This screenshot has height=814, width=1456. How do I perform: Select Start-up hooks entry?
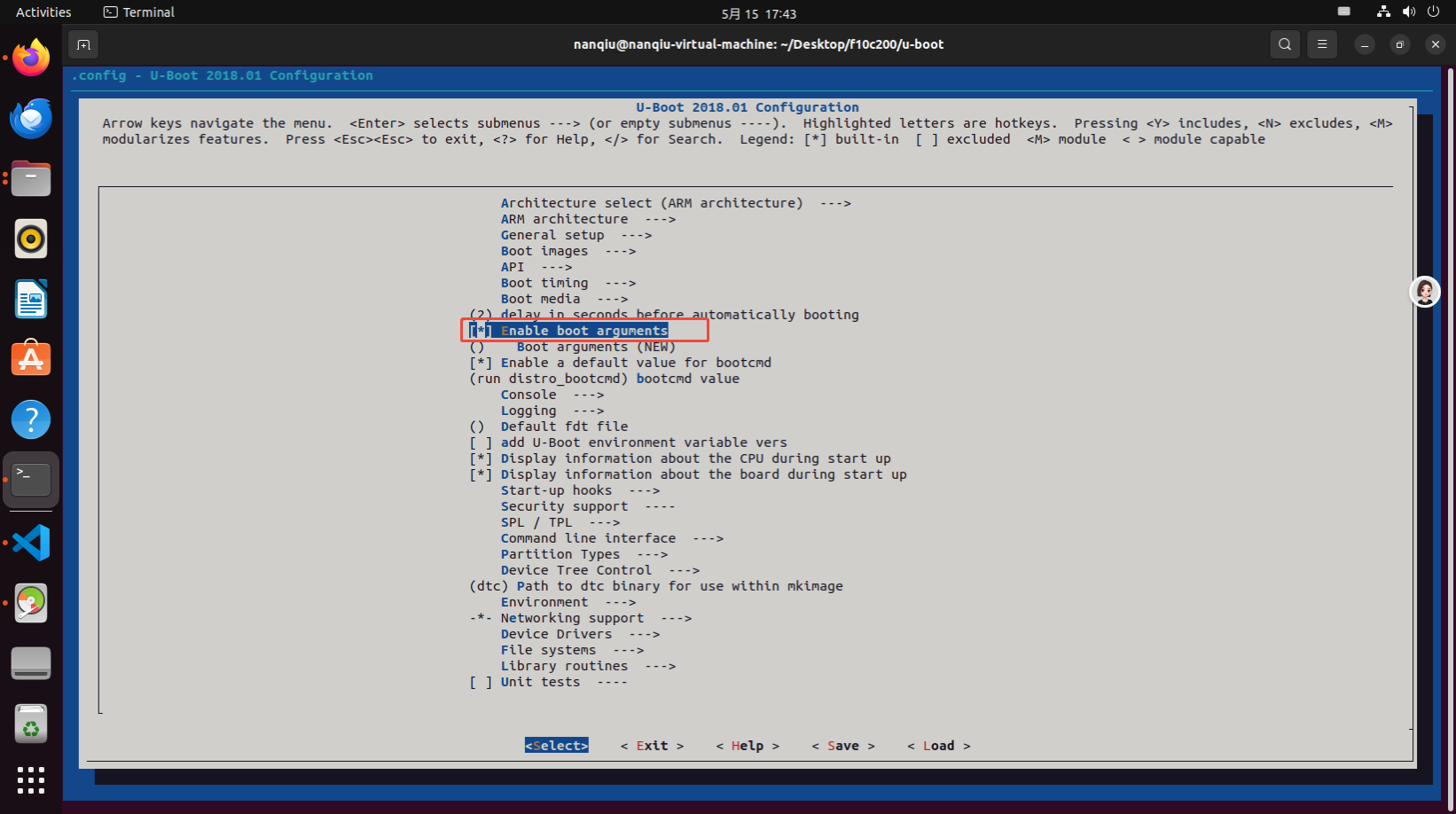pos(580,490)
